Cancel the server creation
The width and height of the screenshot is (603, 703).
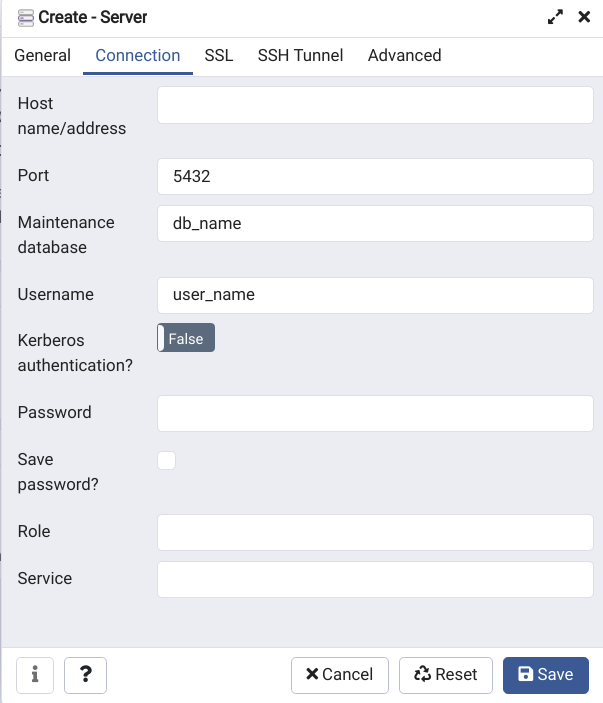339,675
